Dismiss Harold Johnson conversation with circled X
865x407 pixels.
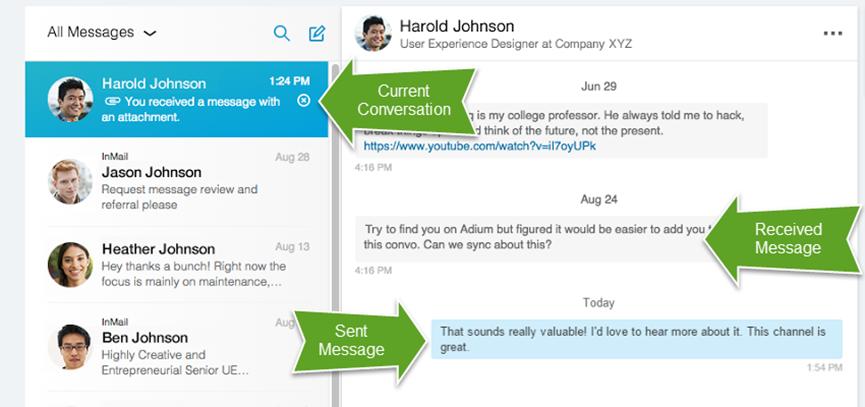pos(304,101)
